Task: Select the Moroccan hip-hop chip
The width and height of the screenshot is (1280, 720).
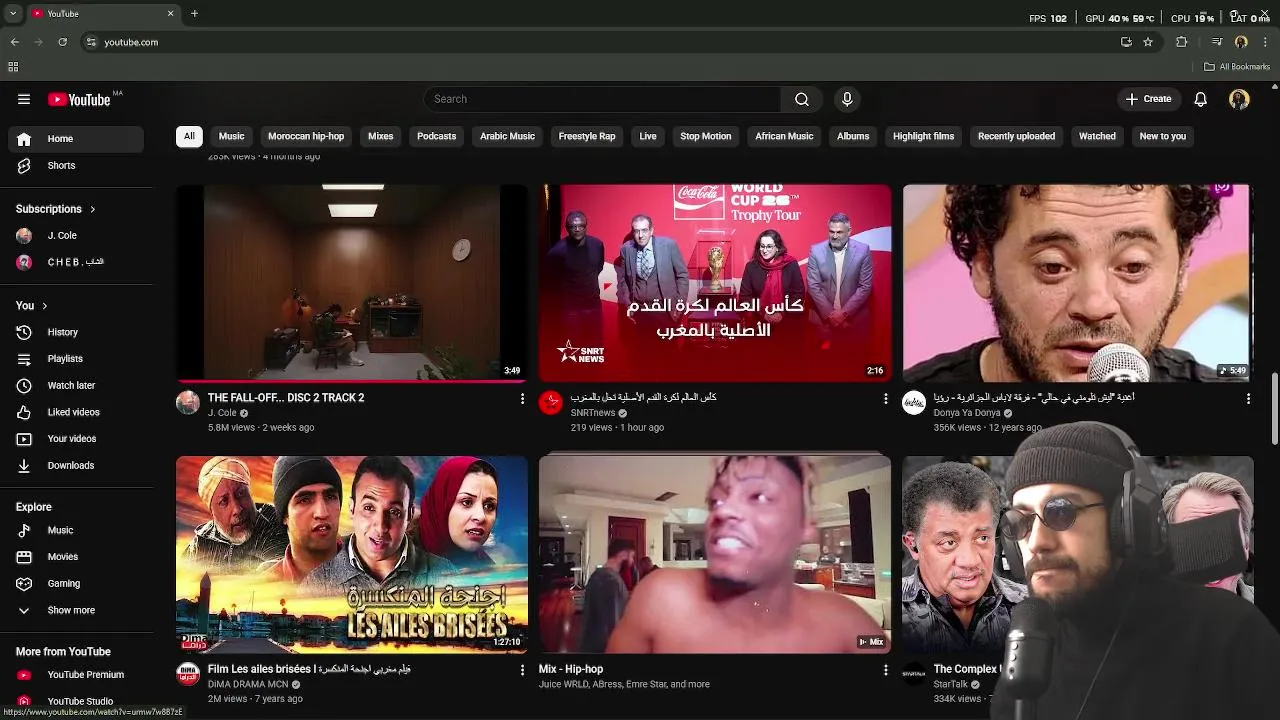Action: tap(306, 136)
